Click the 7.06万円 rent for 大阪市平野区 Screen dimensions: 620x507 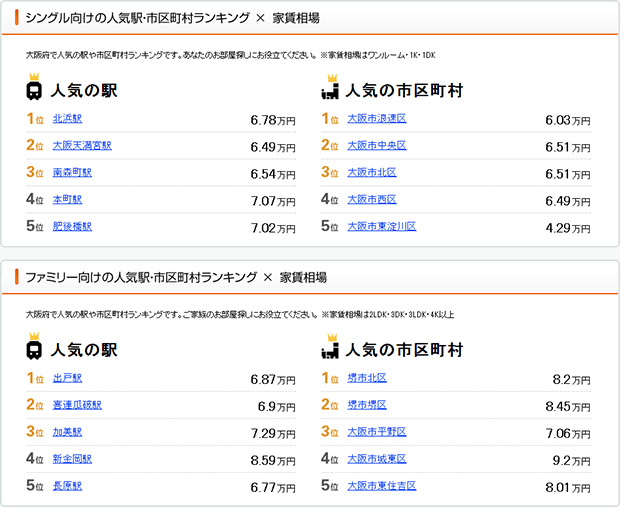coord(568,434)
